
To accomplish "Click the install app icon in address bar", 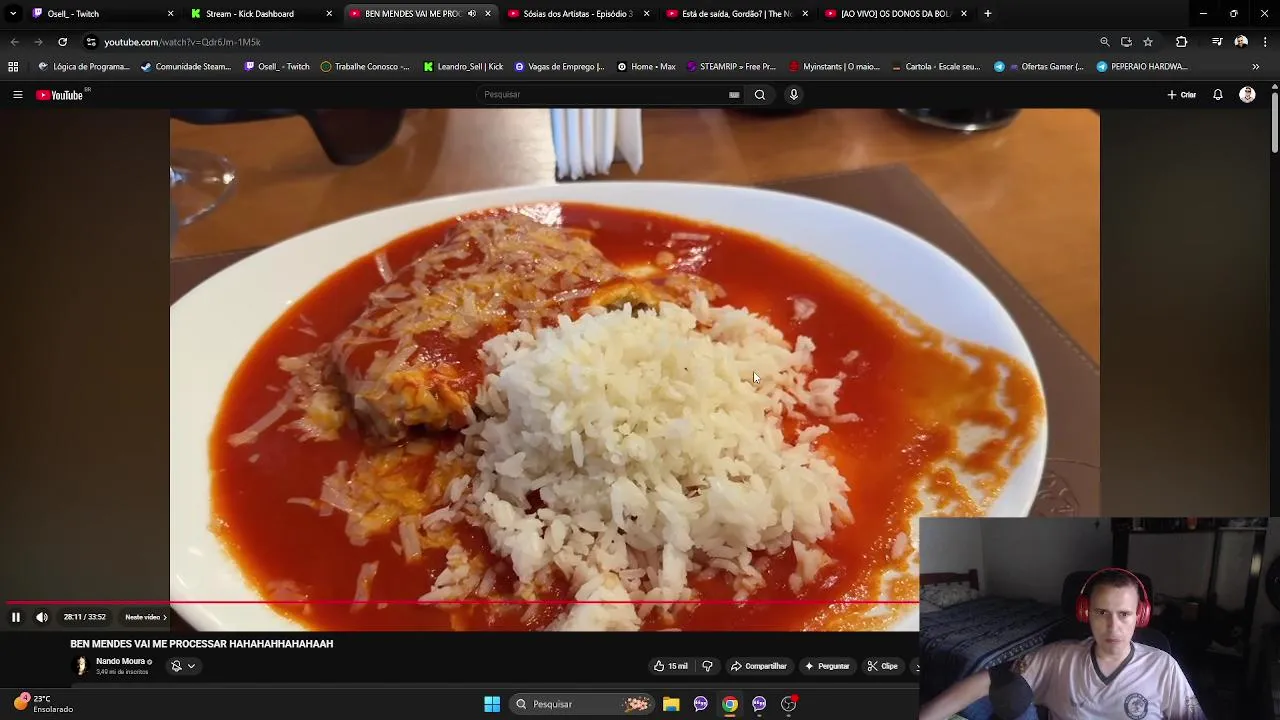I will coord(1126,42).
